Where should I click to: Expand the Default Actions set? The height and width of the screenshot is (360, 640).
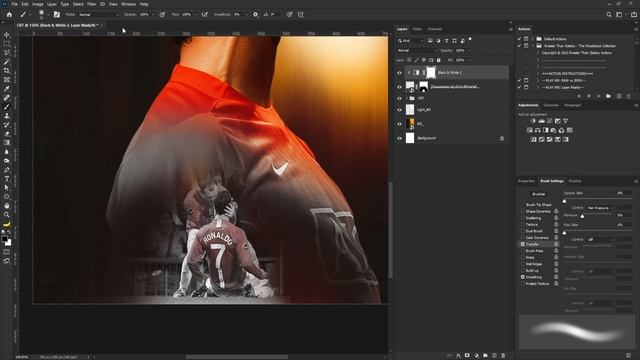coord(532,39)
